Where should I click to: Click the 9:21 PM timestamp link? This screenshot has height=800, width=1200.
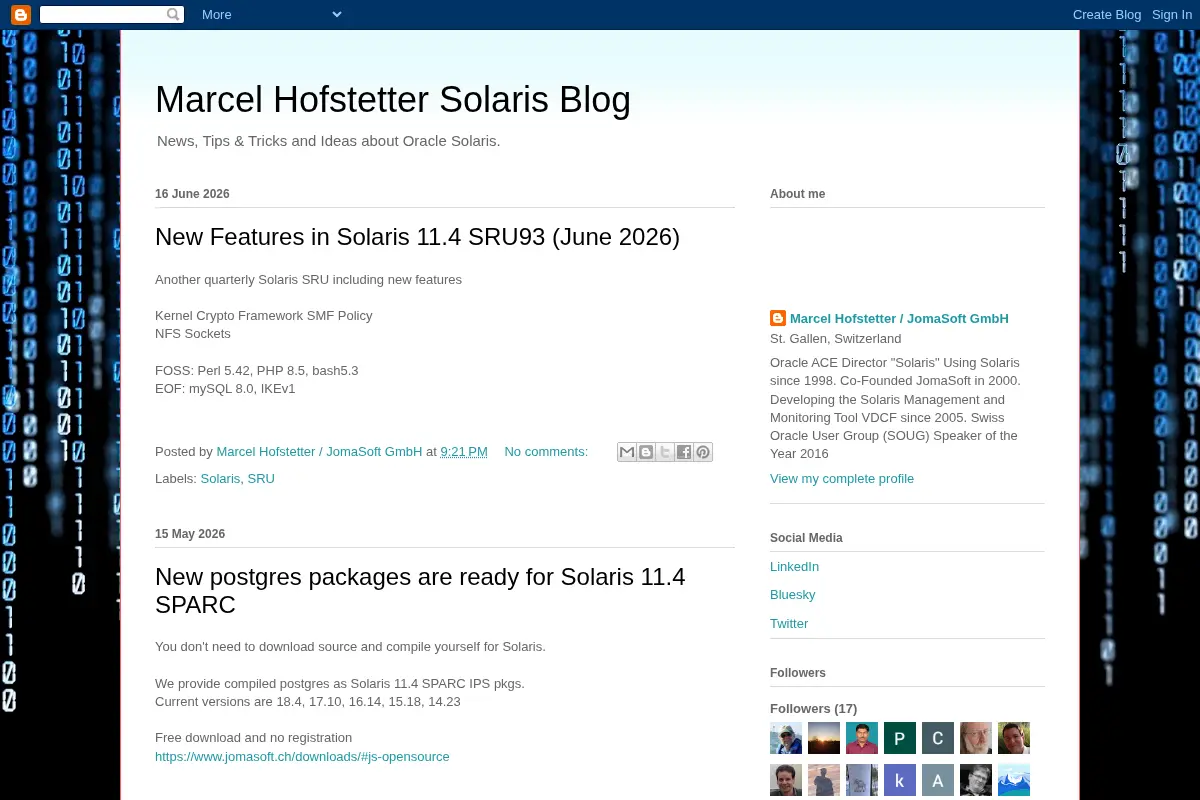464,452
